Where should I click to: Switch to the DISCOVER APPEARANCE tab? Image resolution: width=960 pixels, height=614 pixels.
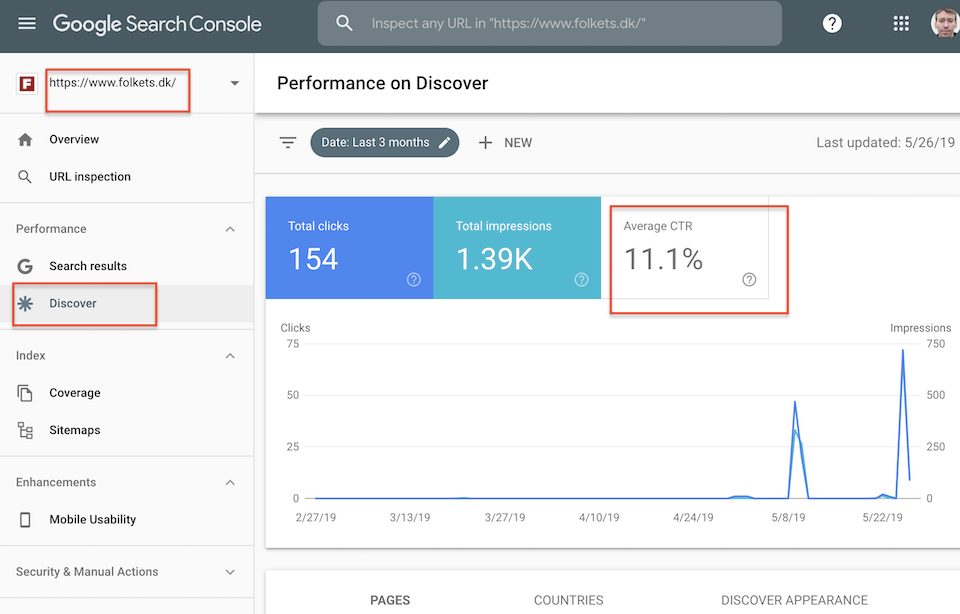pyautogui.click(x=794, y=601)
